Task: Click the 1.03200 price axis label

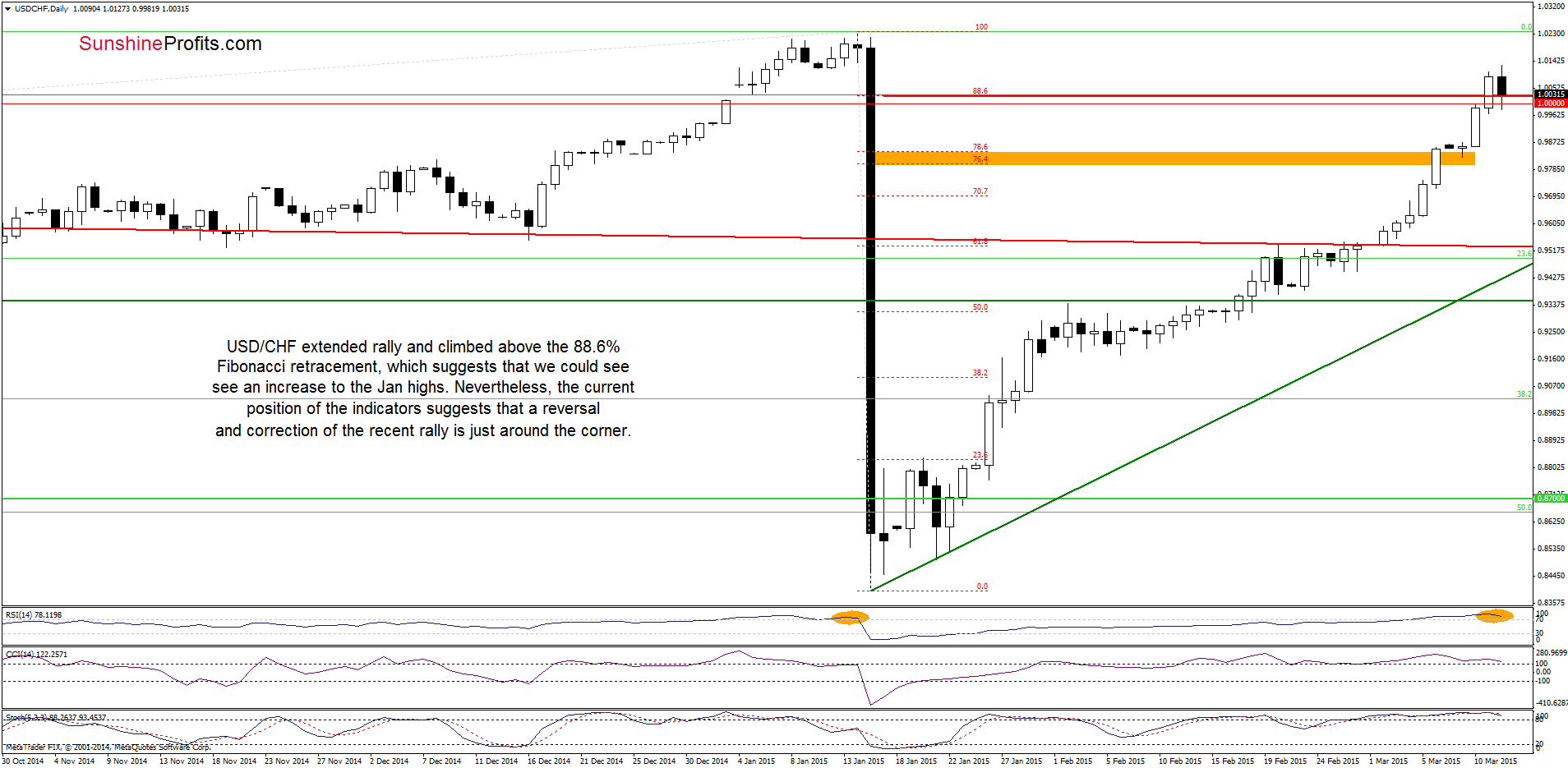Action: click(1551, 7)
